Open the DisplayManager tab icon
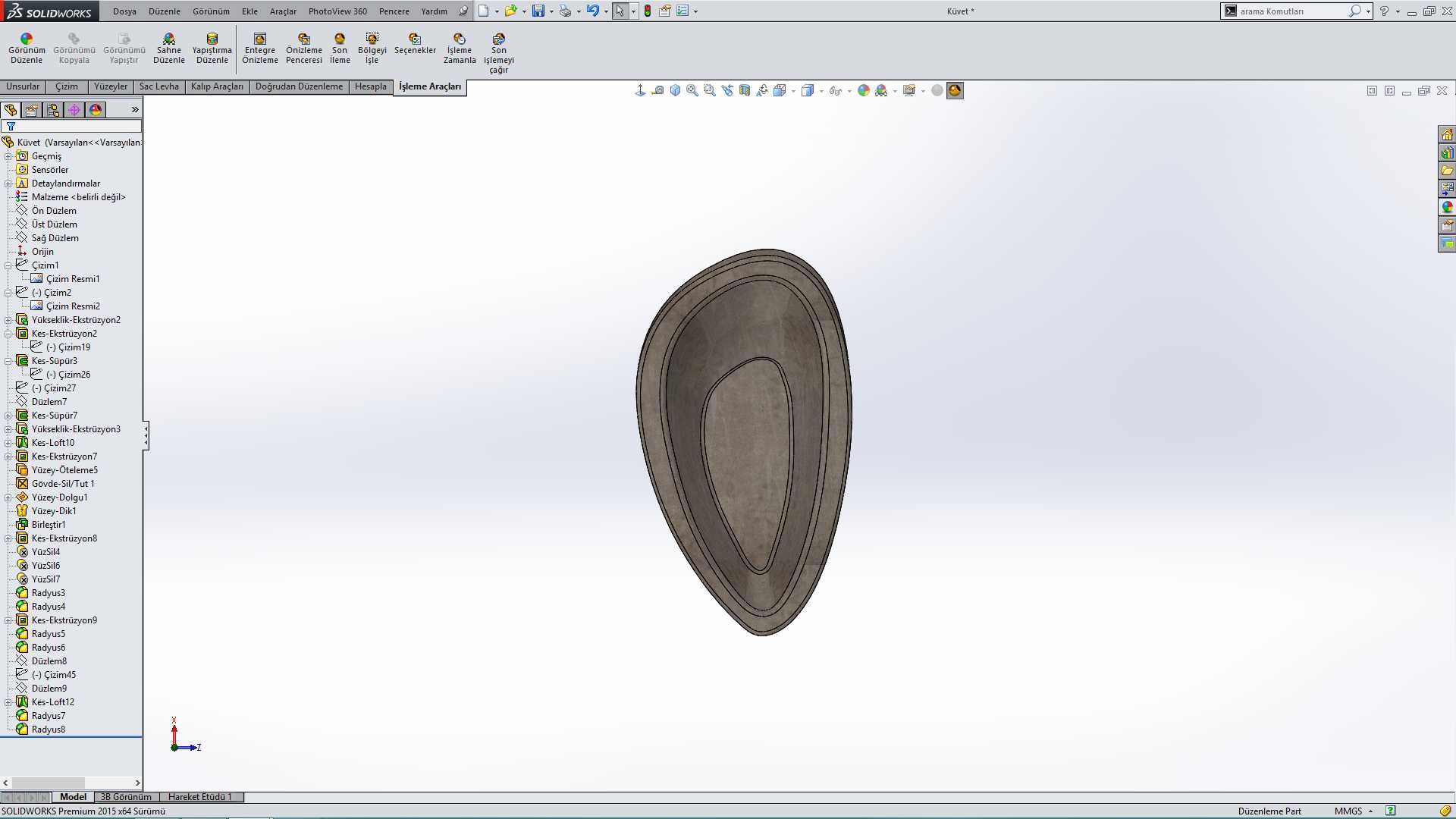 pos(96,110)
